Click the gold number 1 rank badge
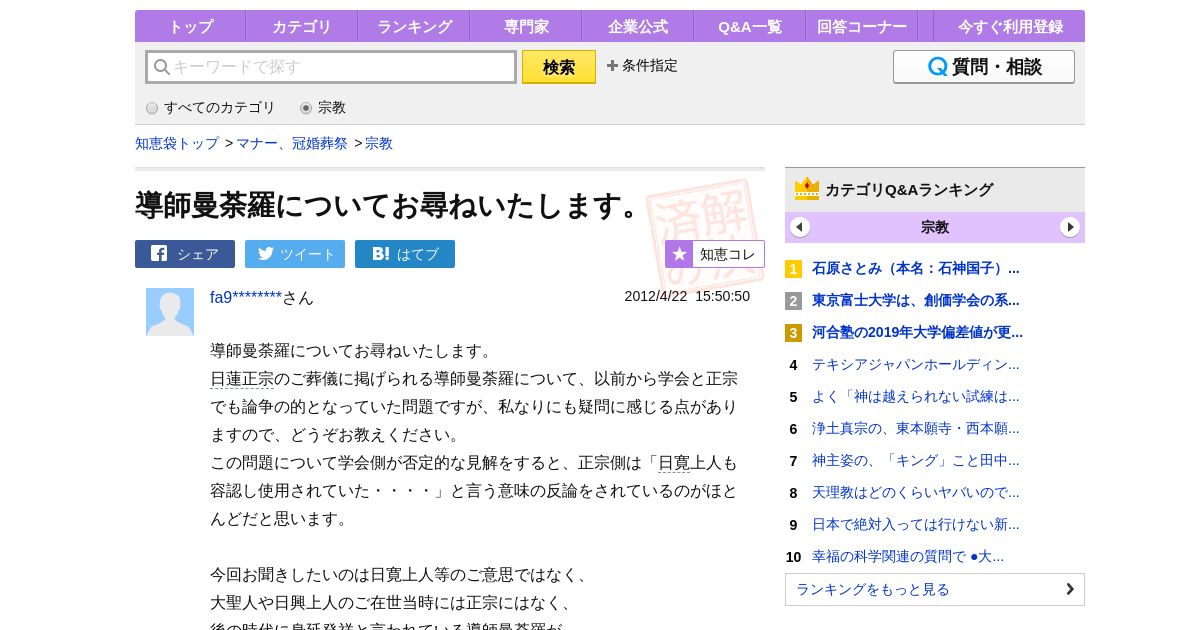 pyautogui.click(x=793, y=269)
